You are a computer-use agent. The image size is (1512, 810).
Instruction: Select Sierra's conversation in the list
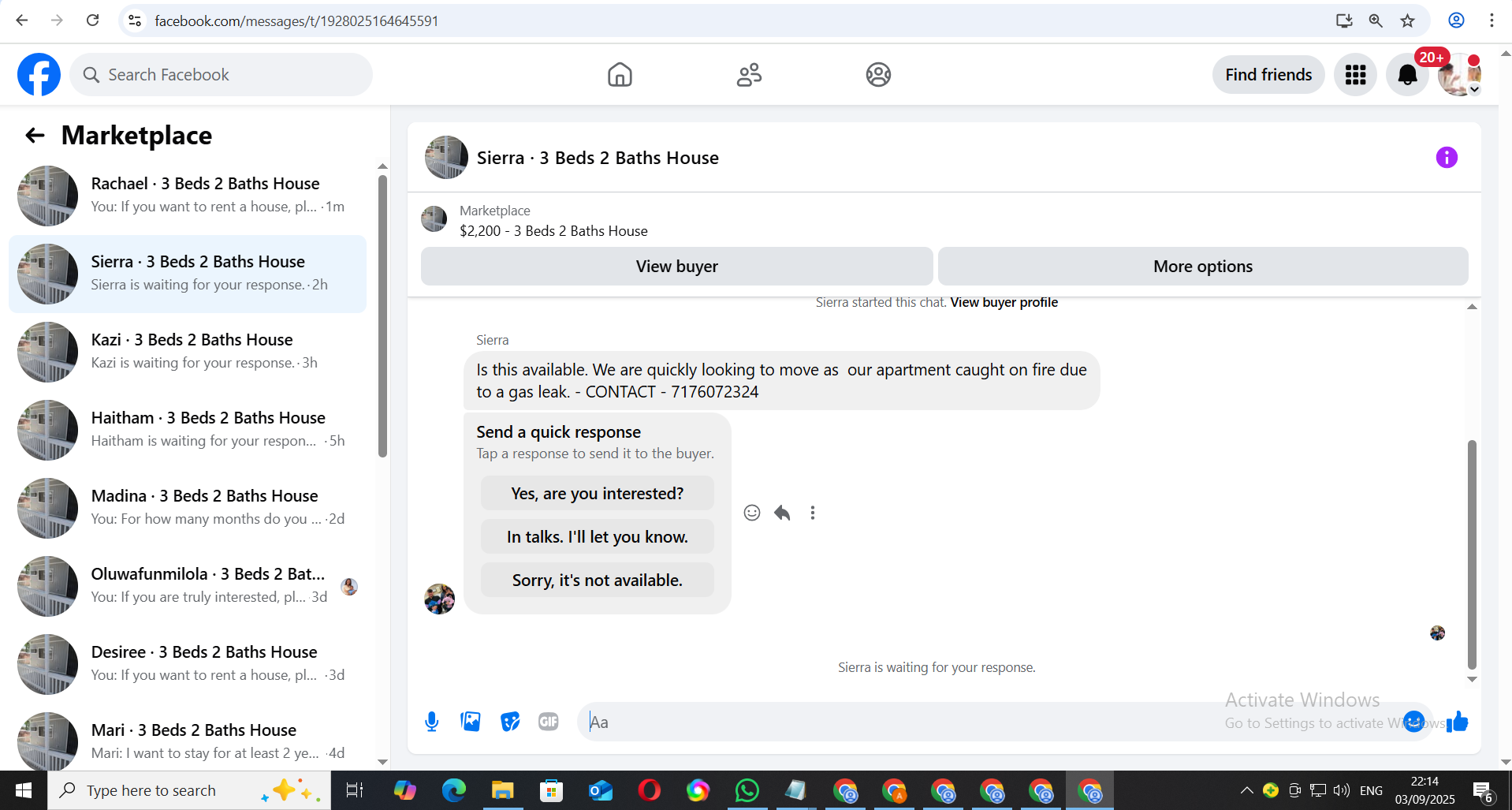click(188, 274)
